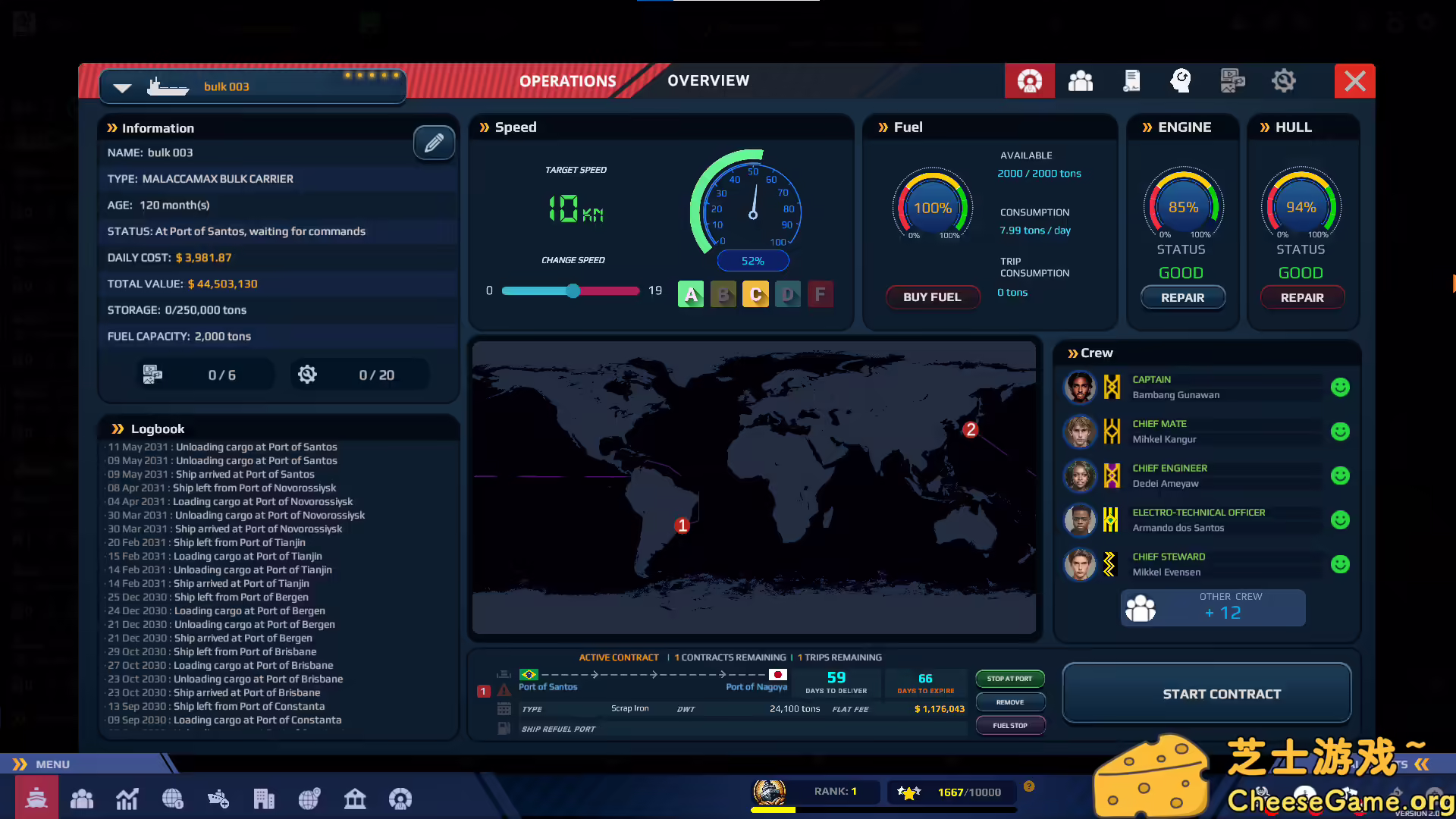Select speed preset A

[x=690, y=294]
